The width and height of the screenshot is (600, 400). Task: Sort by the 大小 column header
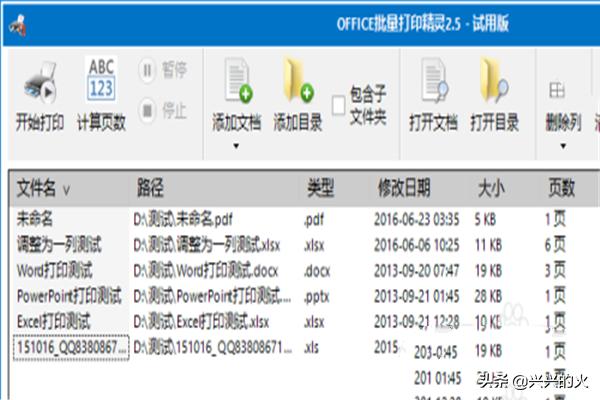(491, 188)
